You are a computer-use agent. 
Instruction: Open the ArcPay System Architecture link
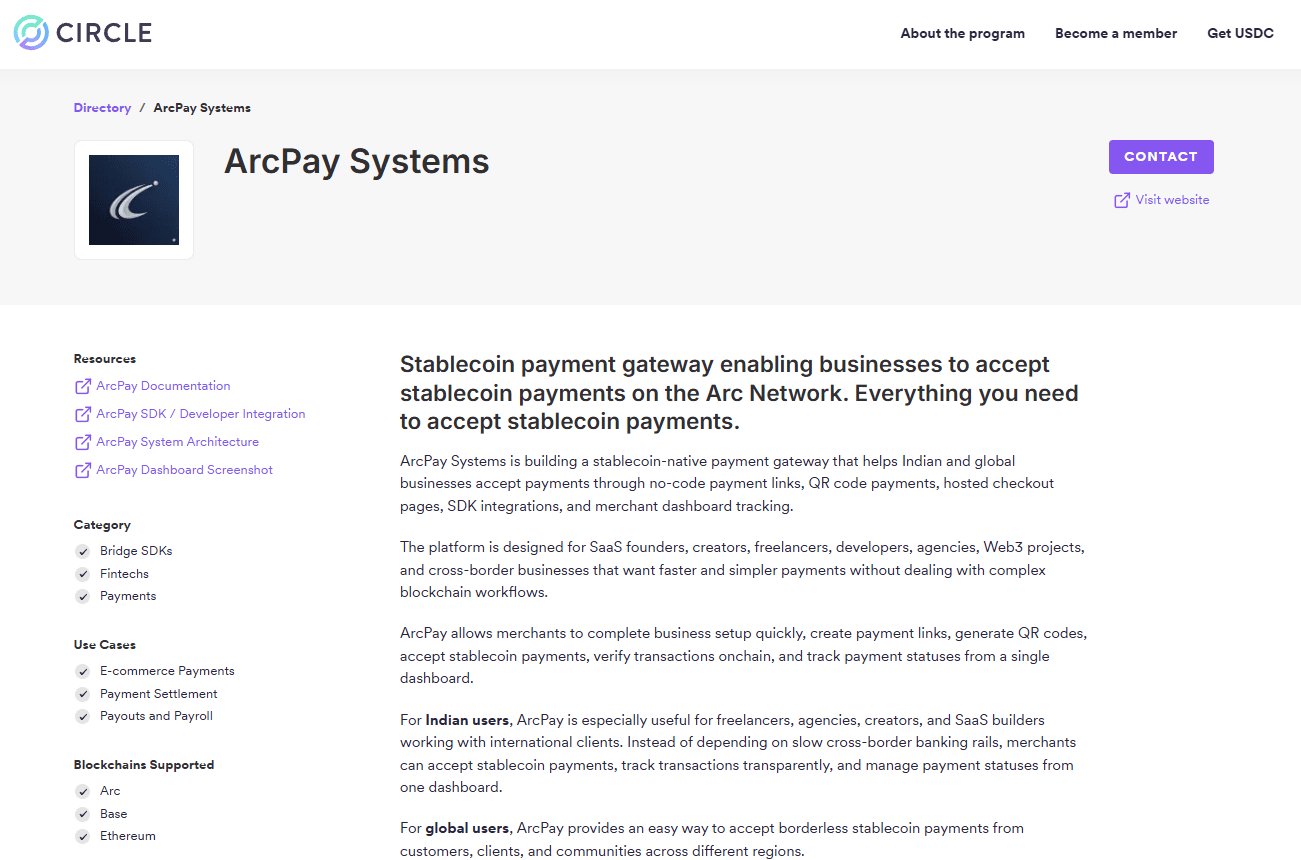[x=178, y=442]
